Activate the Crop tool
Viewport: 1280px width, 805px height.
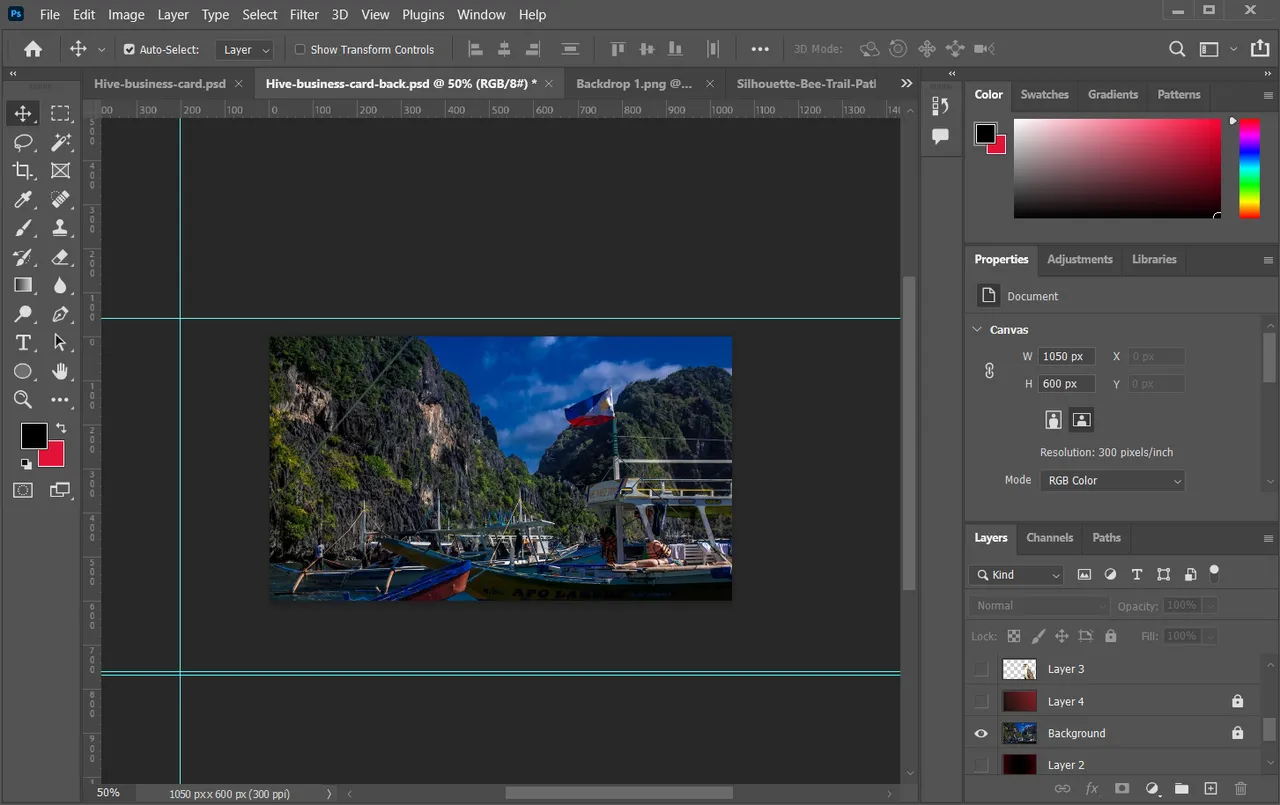point(23,171)
